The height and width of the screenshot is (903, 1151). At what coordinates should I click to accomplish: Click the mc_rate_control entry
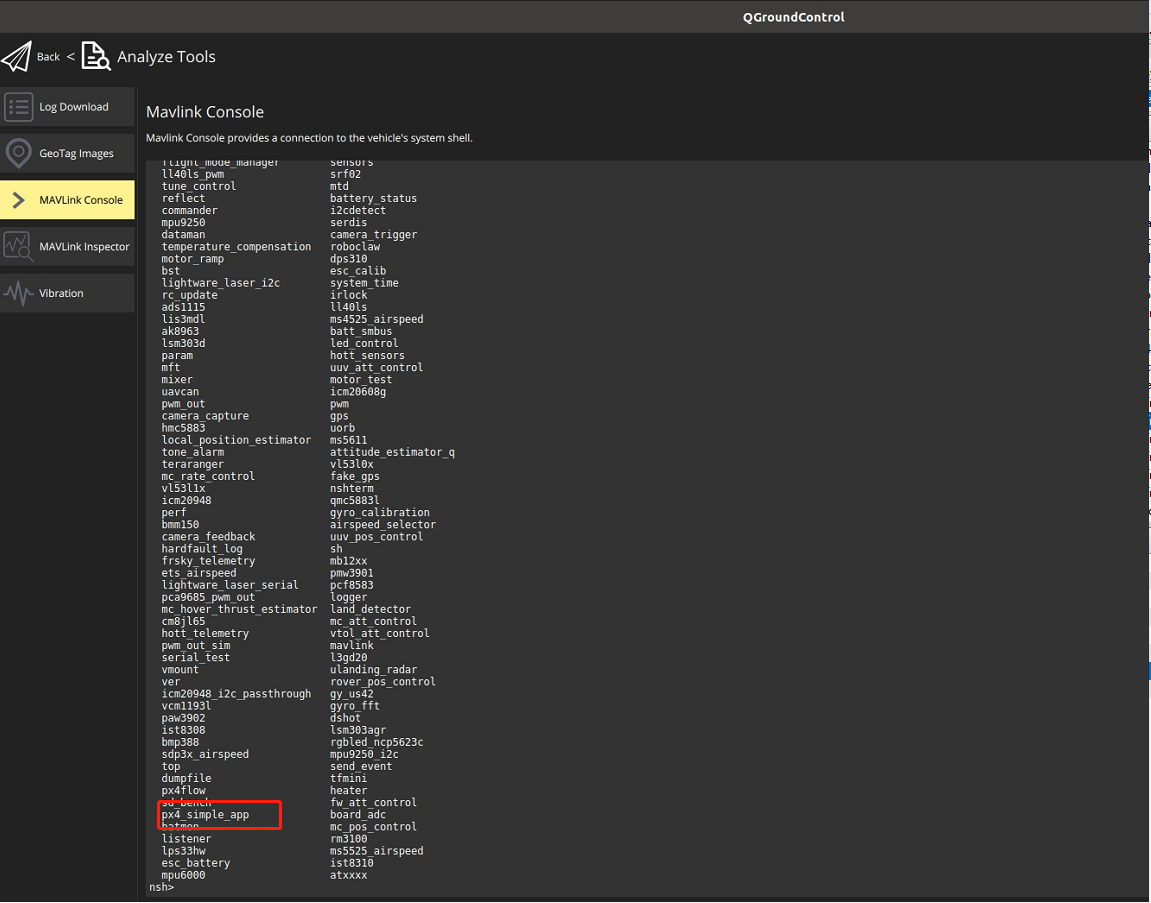[208, 476]
